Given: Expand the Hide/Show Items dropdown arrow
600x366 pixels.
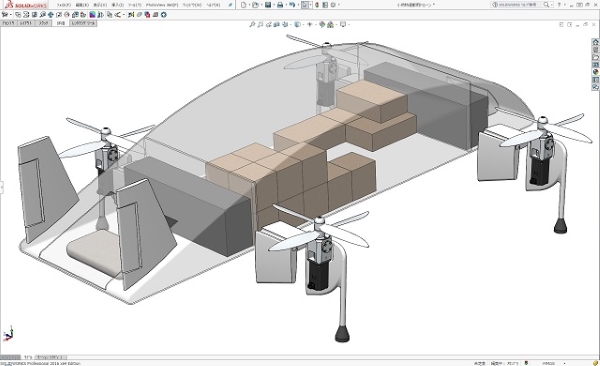Looking at the screenshot, I should tap(316, 24).
